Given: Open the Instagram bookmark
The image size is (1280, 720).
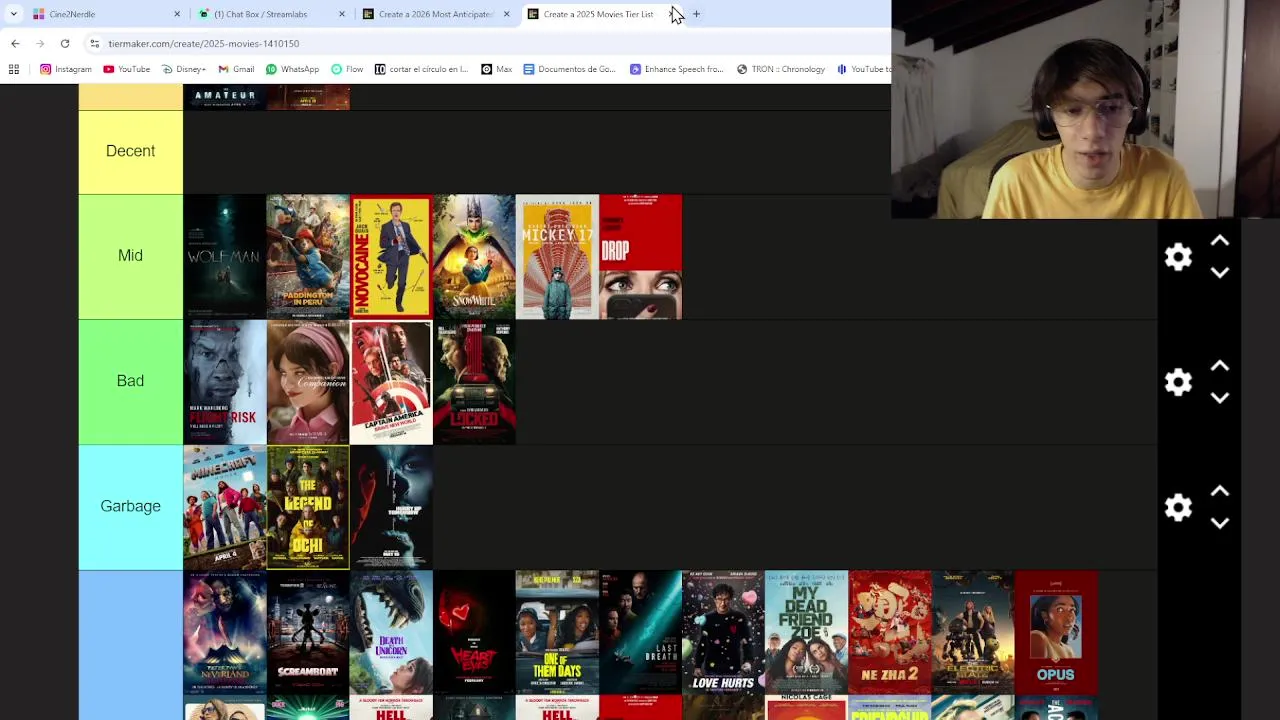Looking at the screenshot, I should (66, 69).
